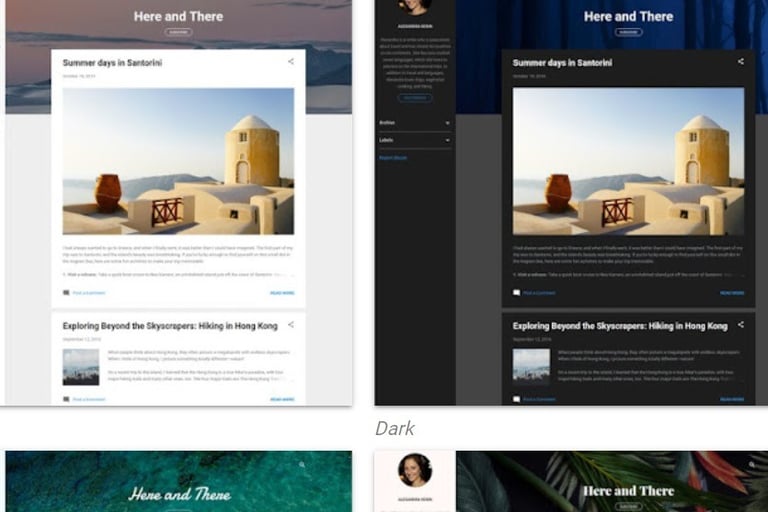The height and width of the screenshot is (512, 768).
Task: Click author name under avatar, Dark theme sidebar
Action: (x=415, y=26)
